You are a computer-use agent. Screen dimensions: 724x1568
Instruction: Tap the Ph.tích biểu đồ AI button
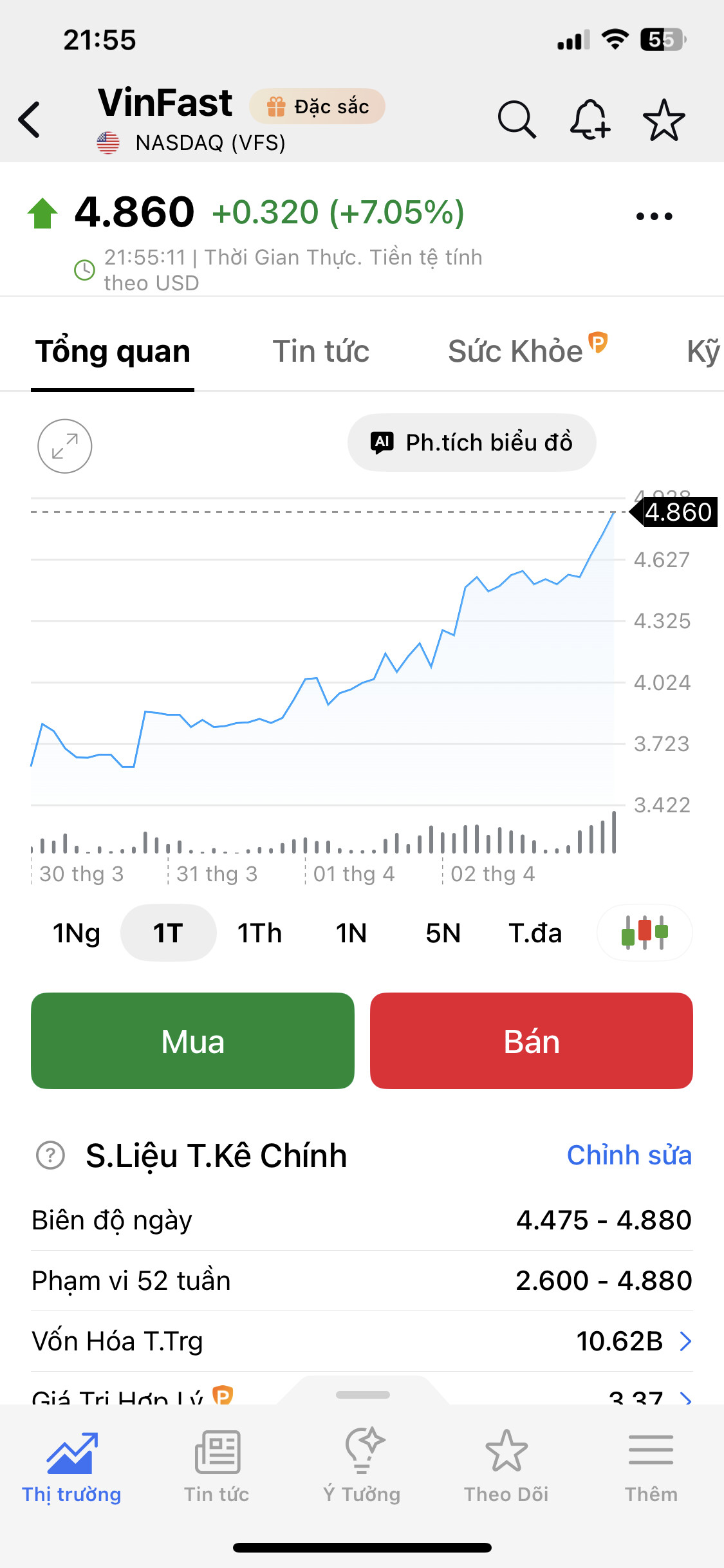472,443
